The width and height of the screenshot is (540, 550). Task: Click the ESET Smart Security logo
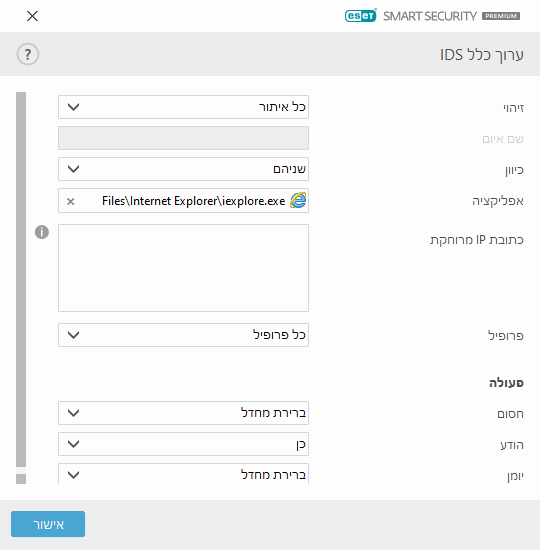432,16
